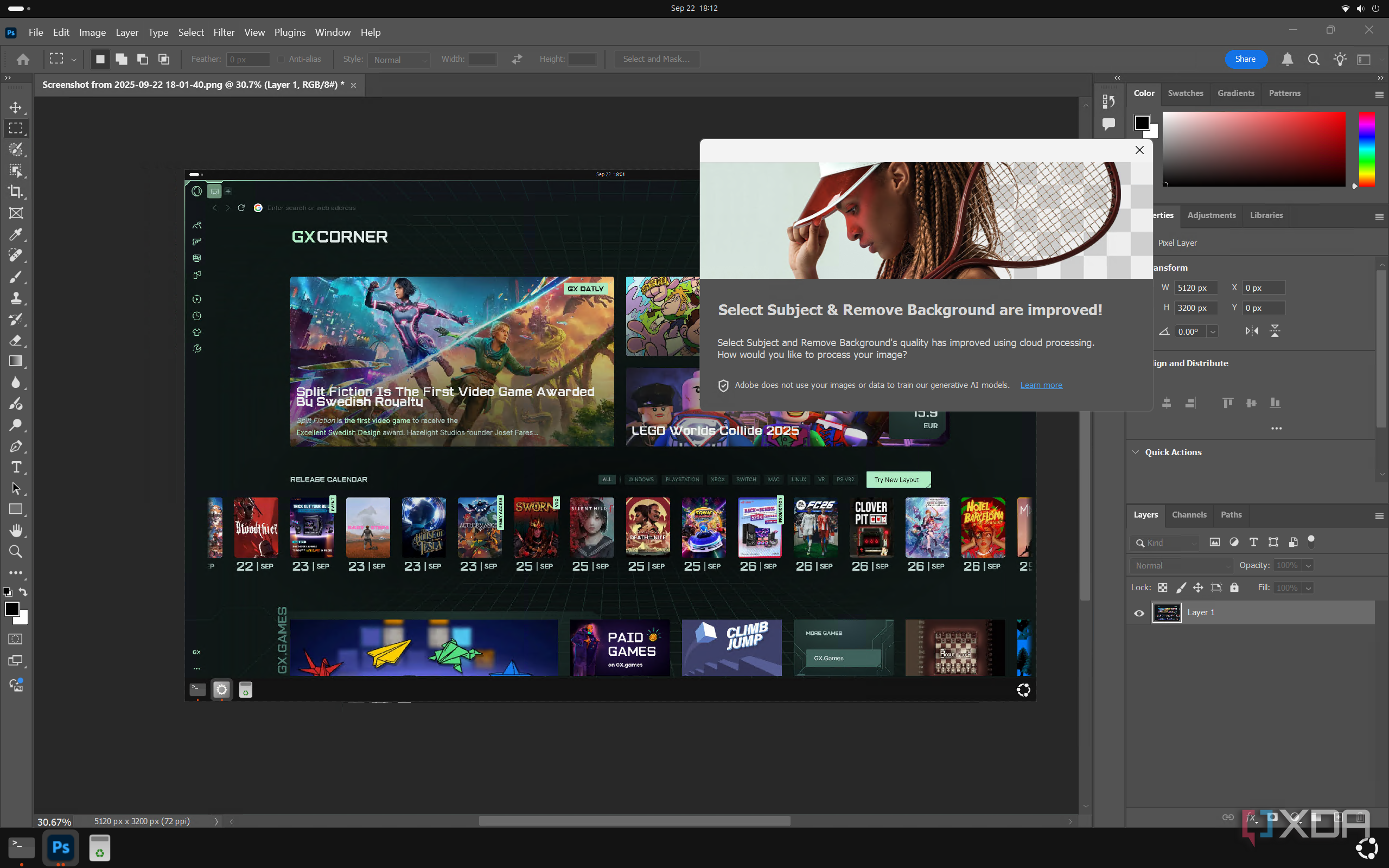Image resolution: width=1389 pixels, height=868 pixels.
Task: Click the vertical hue slider in Color panel
Action: [x=1367, y=149]
